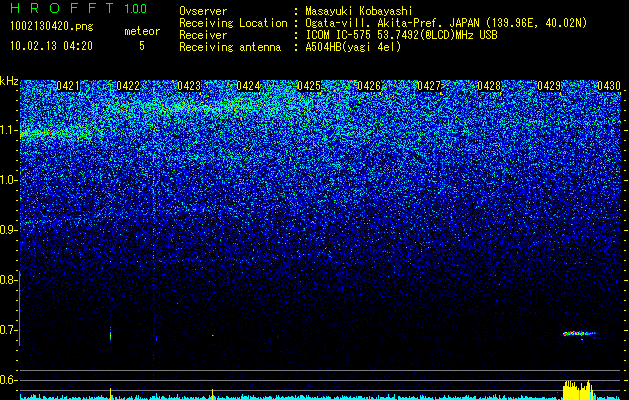Click the yellow signal level peak near 0429
Viewport: 629px width, 400px height.
[578, 390]
